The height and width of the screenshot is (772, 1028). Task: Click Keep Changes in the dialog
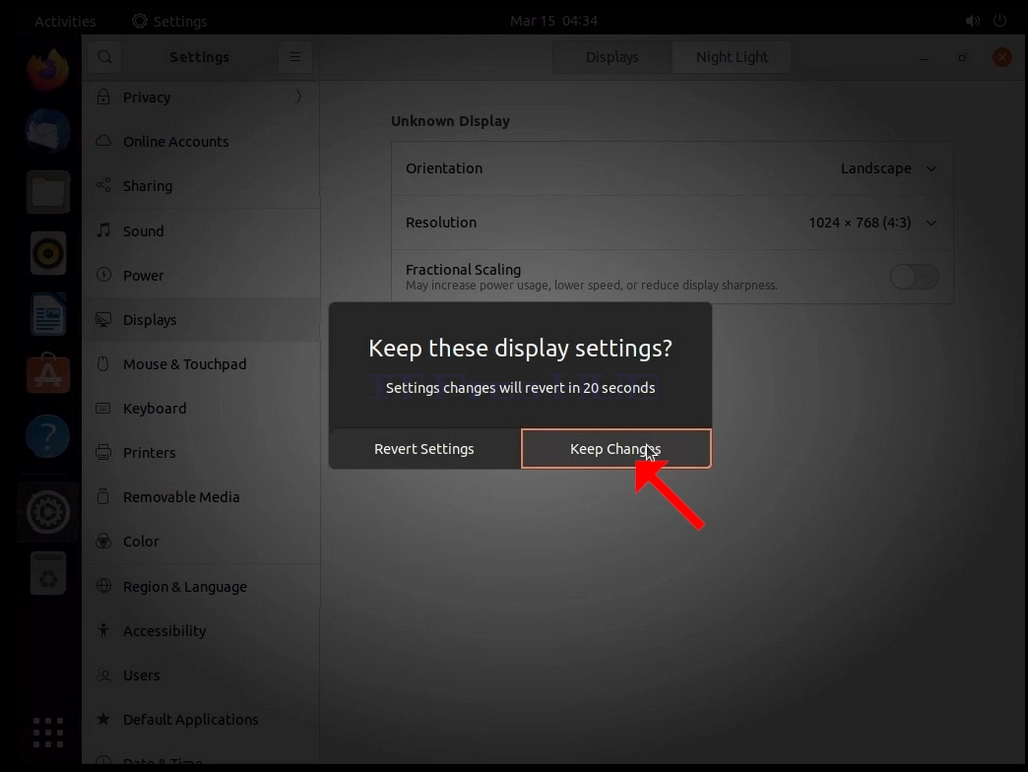(x=616, y=449)
